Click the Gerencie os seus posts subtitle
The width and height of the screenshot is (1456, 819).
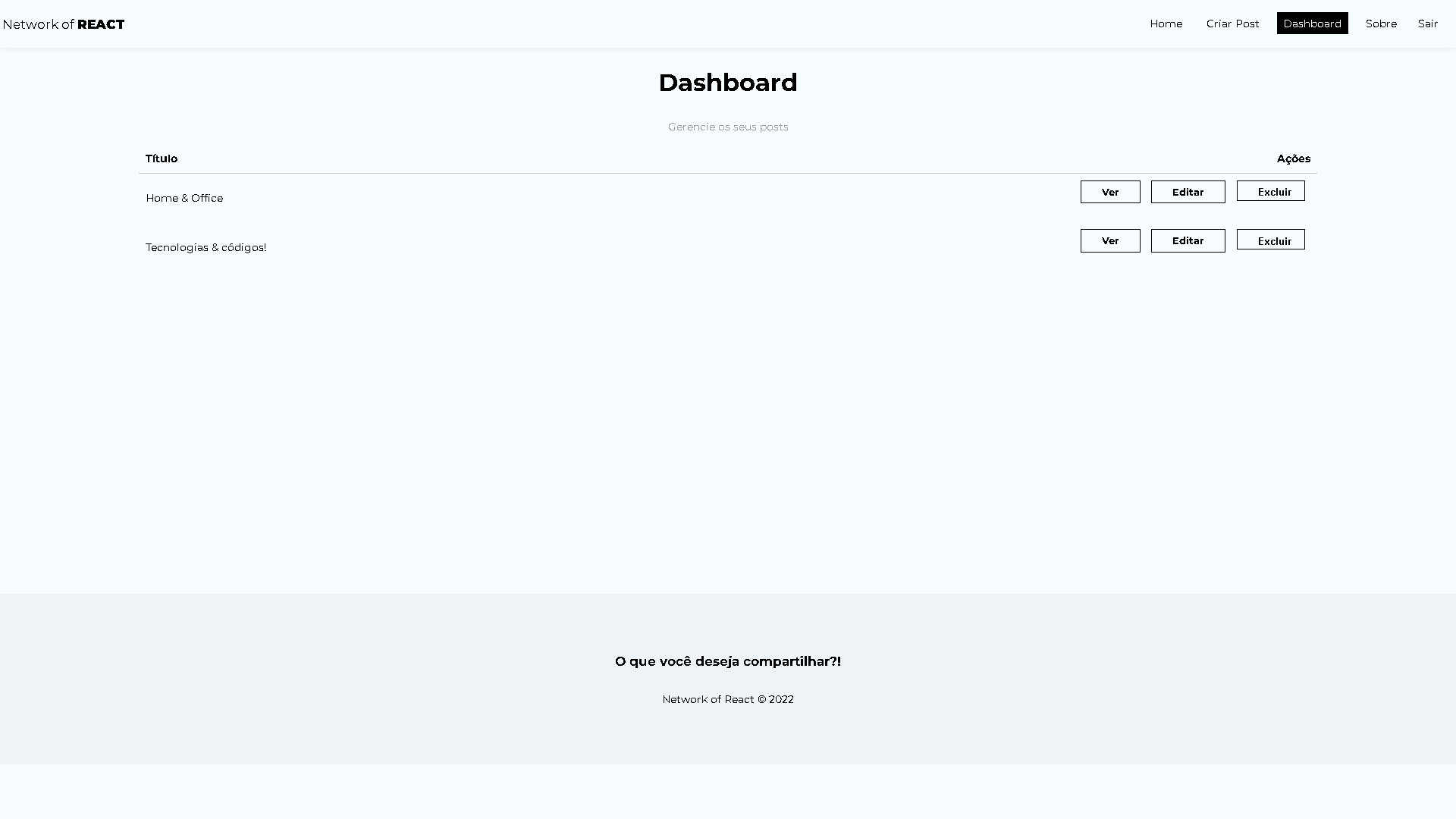point(727,127)
